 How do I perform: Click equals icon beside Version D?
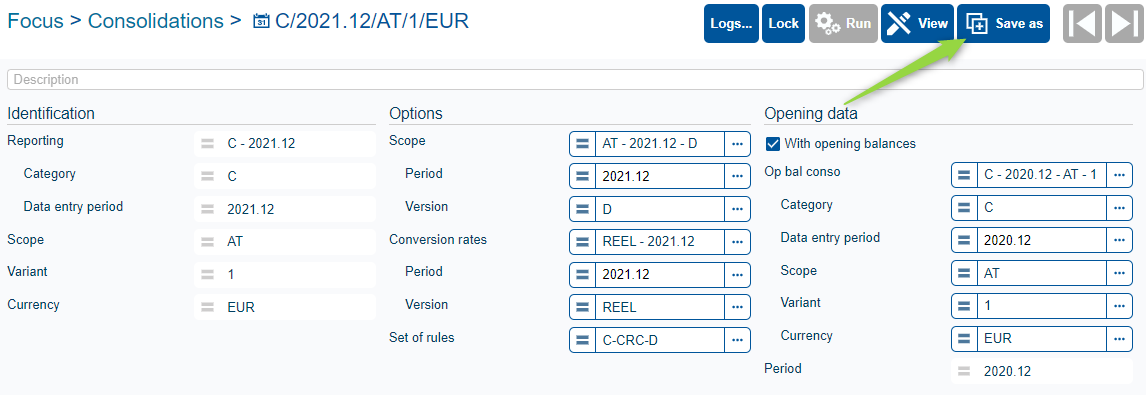(583, 209)
